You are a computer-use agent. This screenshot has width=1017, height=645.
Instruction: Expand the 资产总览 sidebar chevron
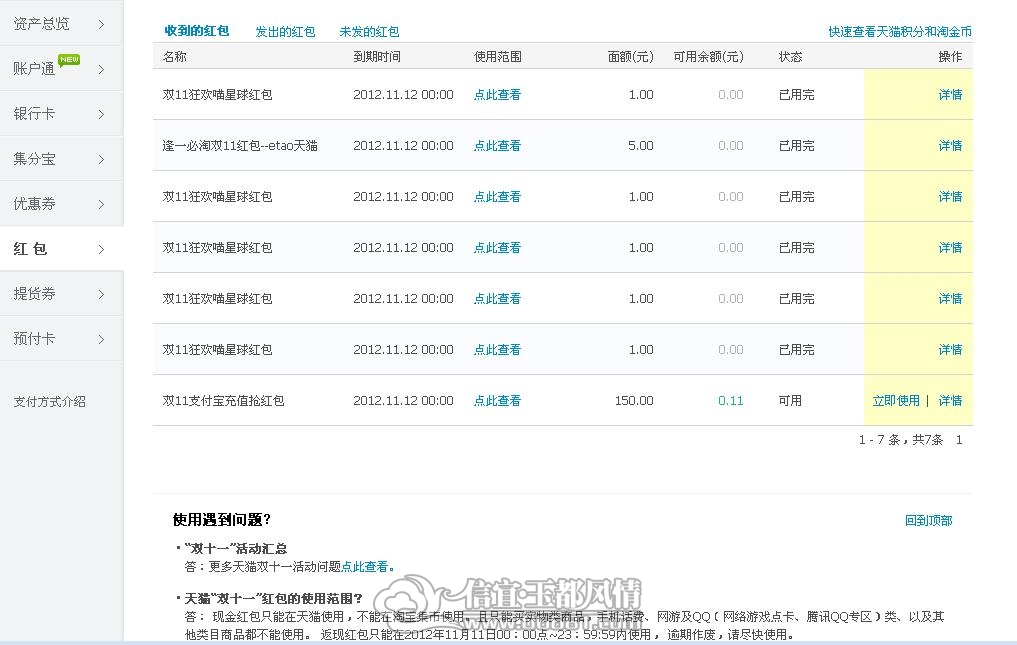(101, 24)
